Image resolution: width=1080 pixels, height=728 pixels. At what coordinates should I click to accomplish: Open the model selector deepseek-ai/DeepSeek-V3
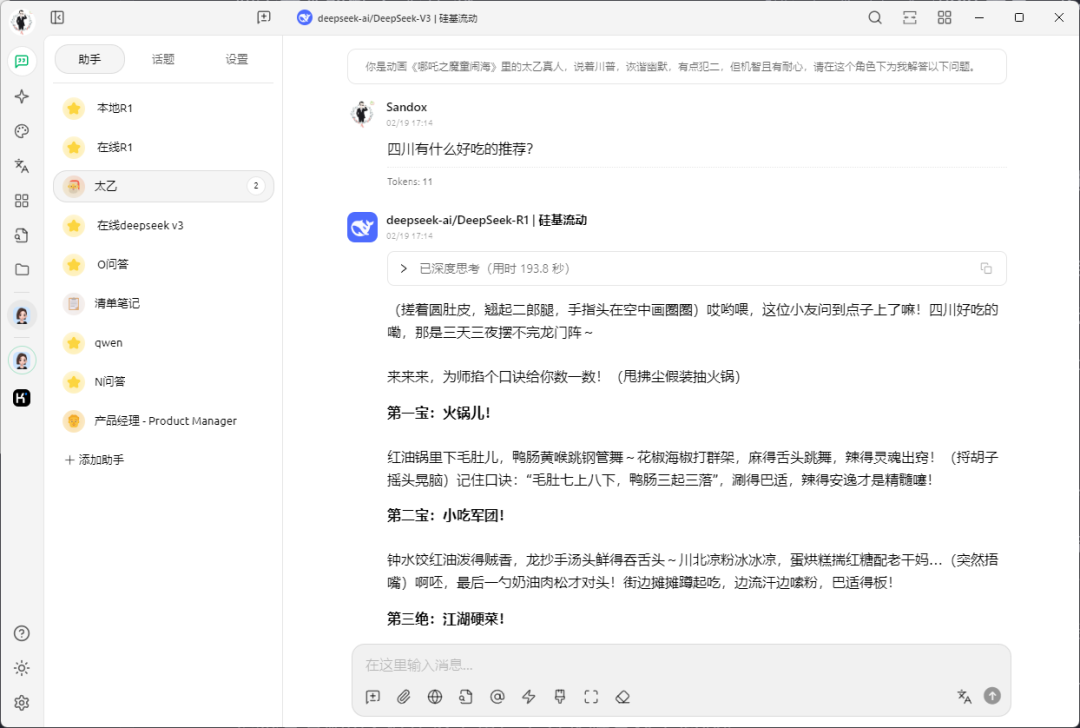(x=388, y=18)
